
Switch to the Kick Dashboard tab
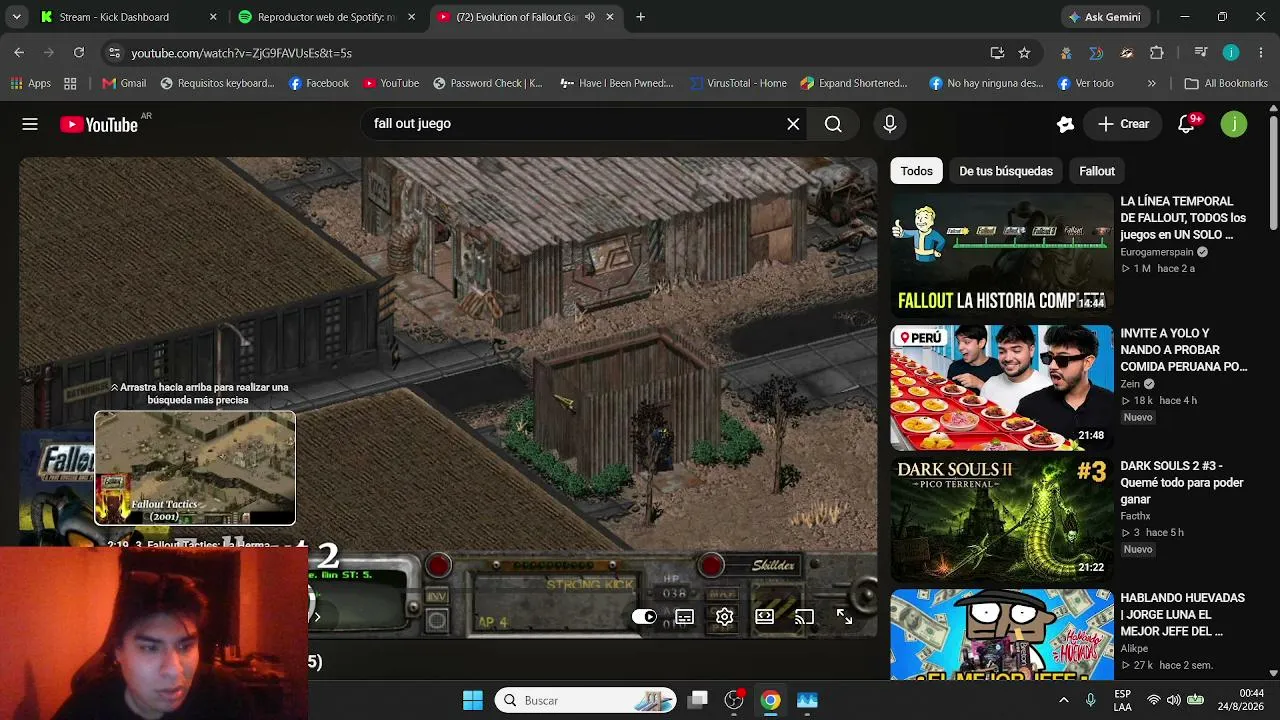pyautogui.click(x=114, y=17)
